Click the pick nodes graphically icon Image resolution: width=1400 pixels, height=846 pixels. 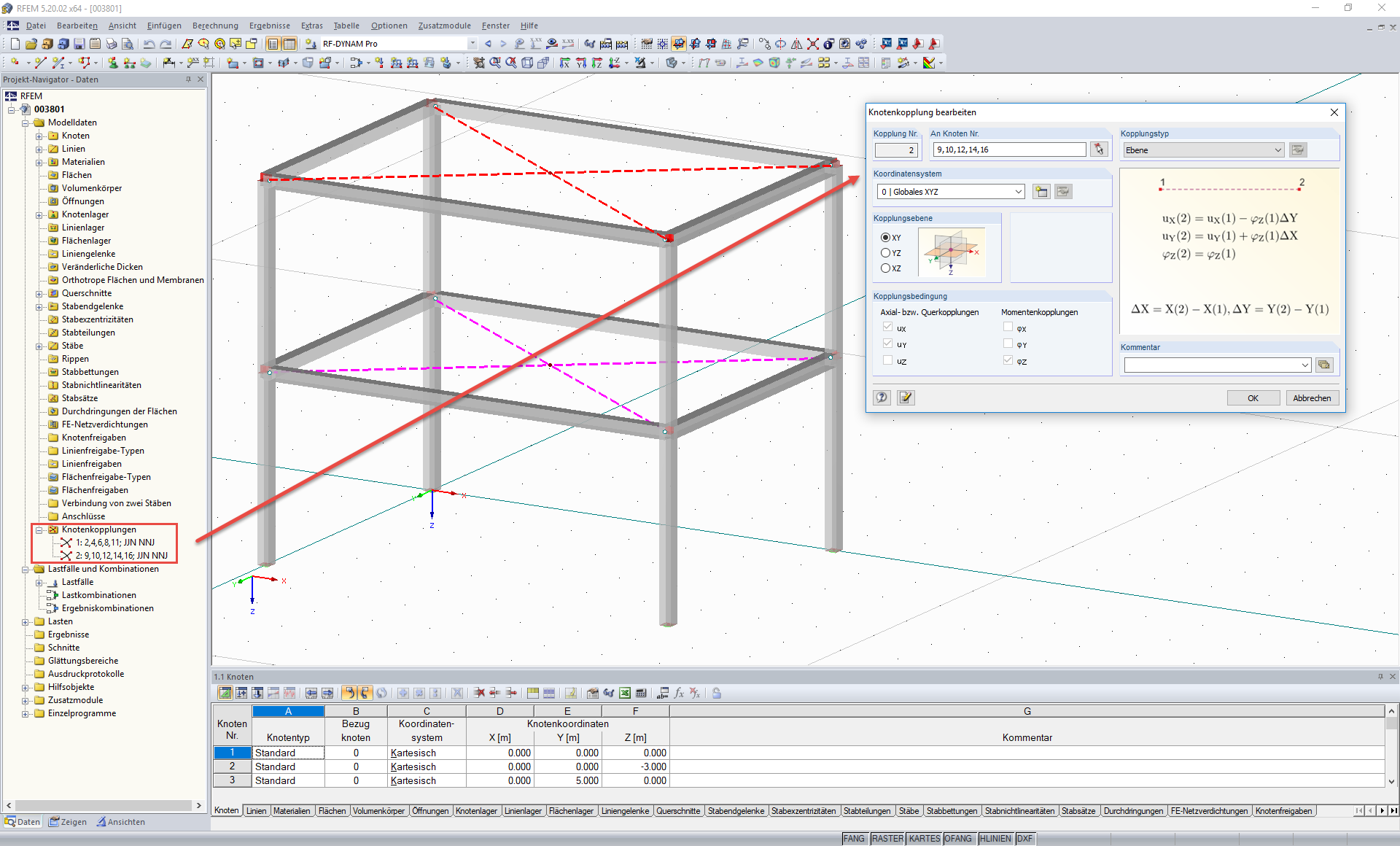[x=1099, y=150]
